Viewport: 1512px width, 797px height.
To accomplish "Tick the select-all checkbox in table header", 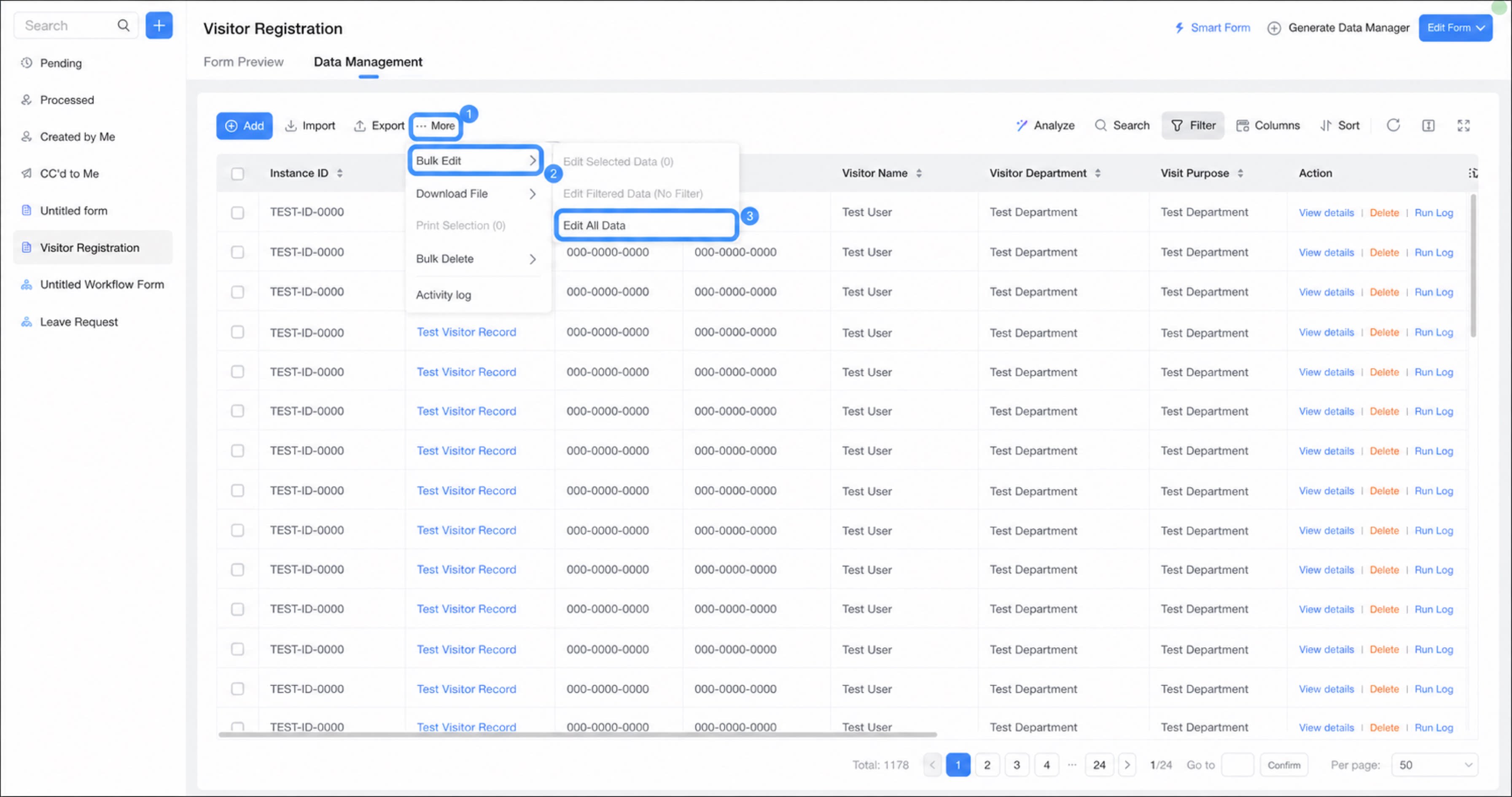I will 237,173.
